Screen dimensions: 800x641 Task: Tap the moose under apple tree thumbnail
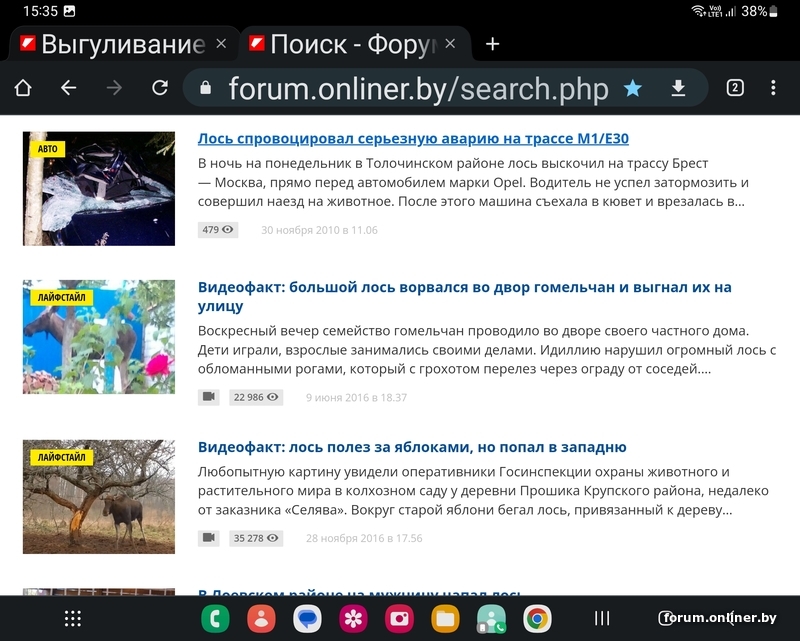(x=99, y=497)
